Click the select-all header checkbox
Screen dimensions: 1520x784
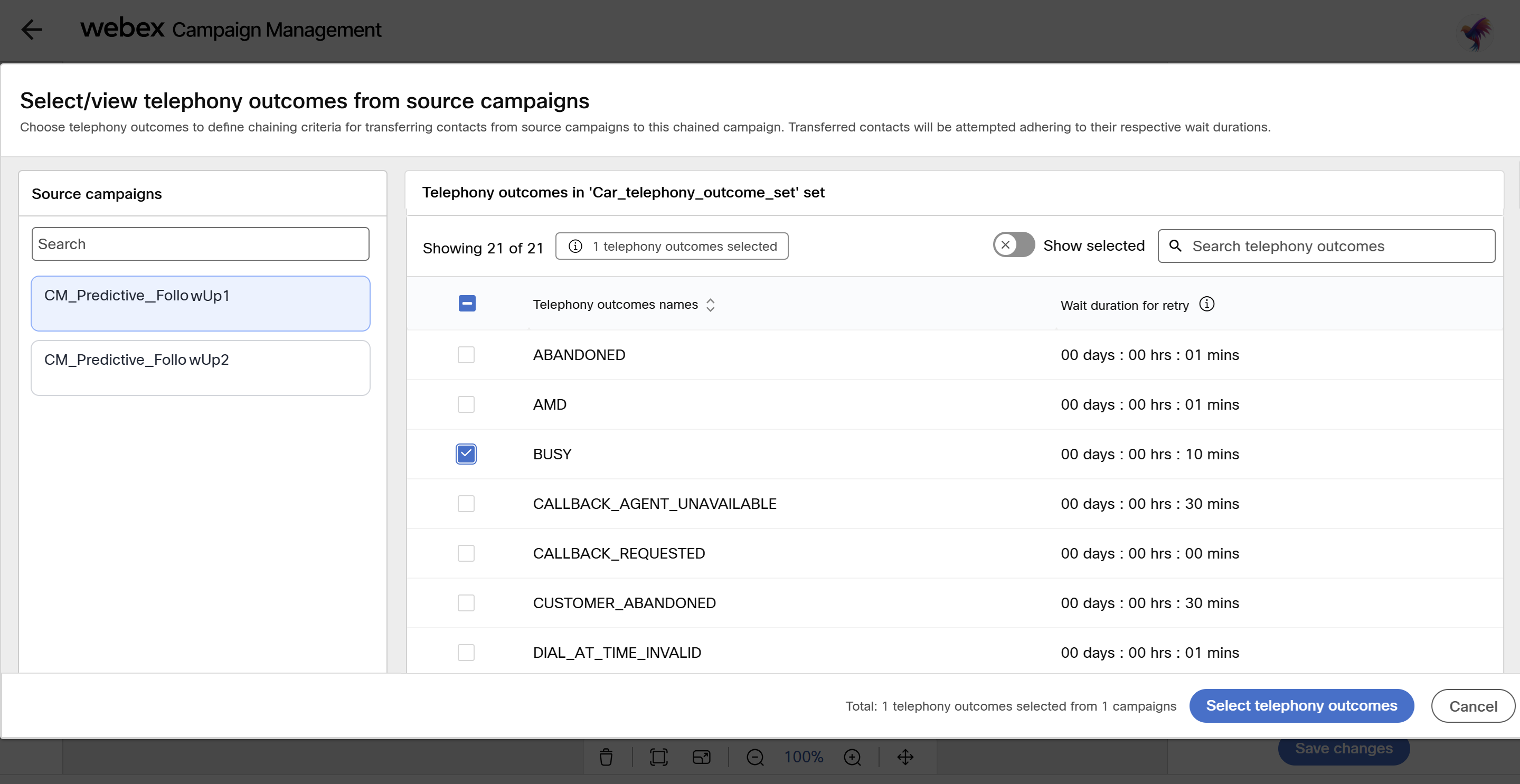(x=467, y=304)
